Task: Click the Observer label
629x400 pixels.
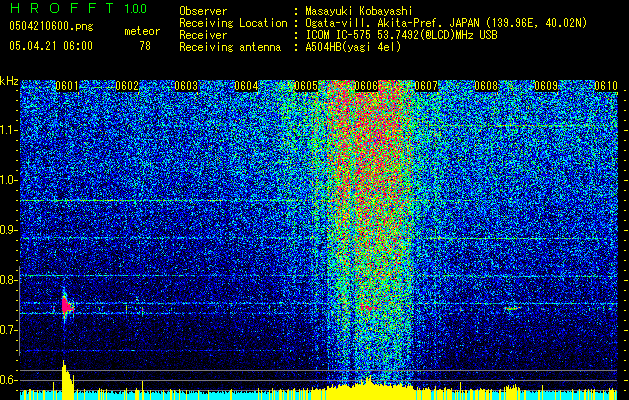Action: [x=203, y=11]
